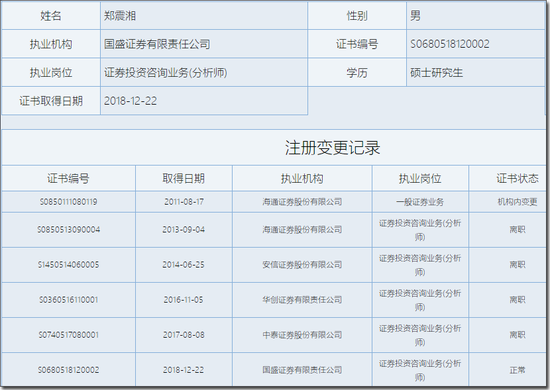Click 离职 status in the 2014-06-25 row

[517, 265]
